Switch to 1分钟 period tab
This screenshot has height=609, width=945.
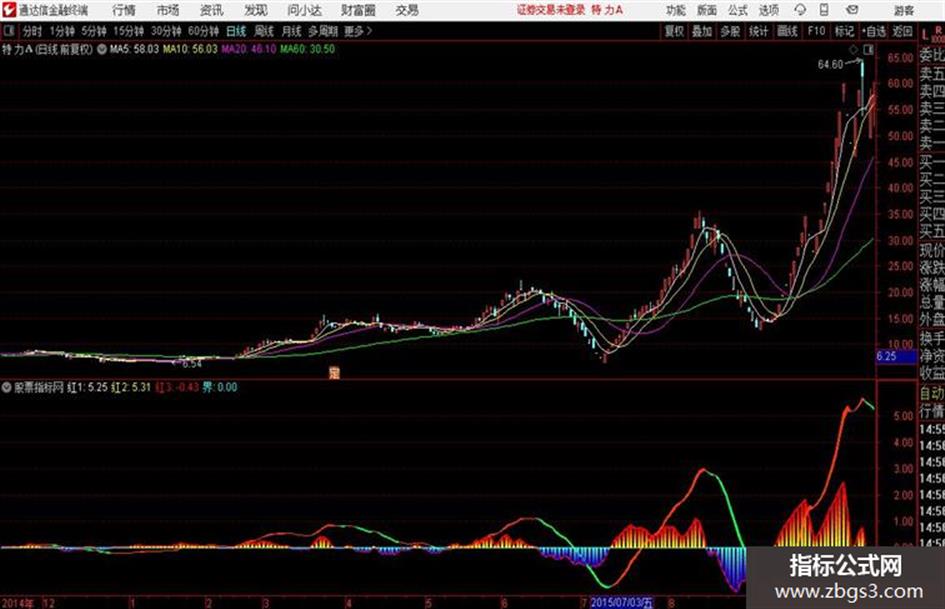[x=62, y=31]
